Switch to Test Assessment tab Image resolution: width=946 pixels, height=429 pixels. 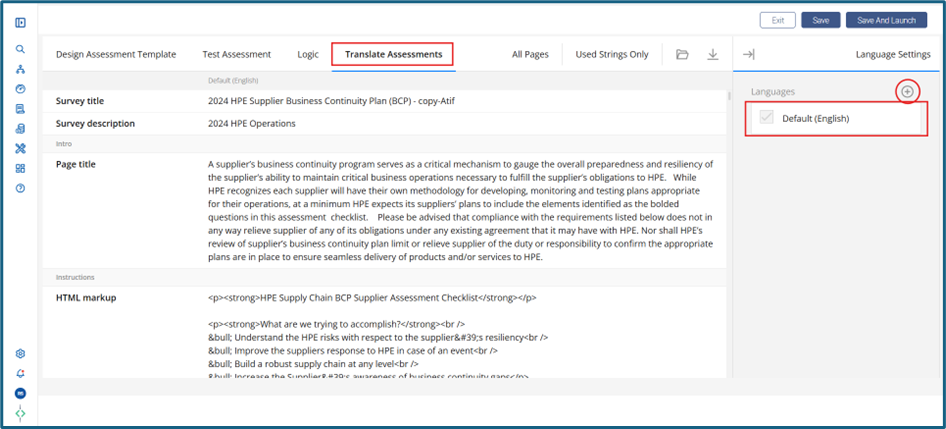(x=236, y=54)
